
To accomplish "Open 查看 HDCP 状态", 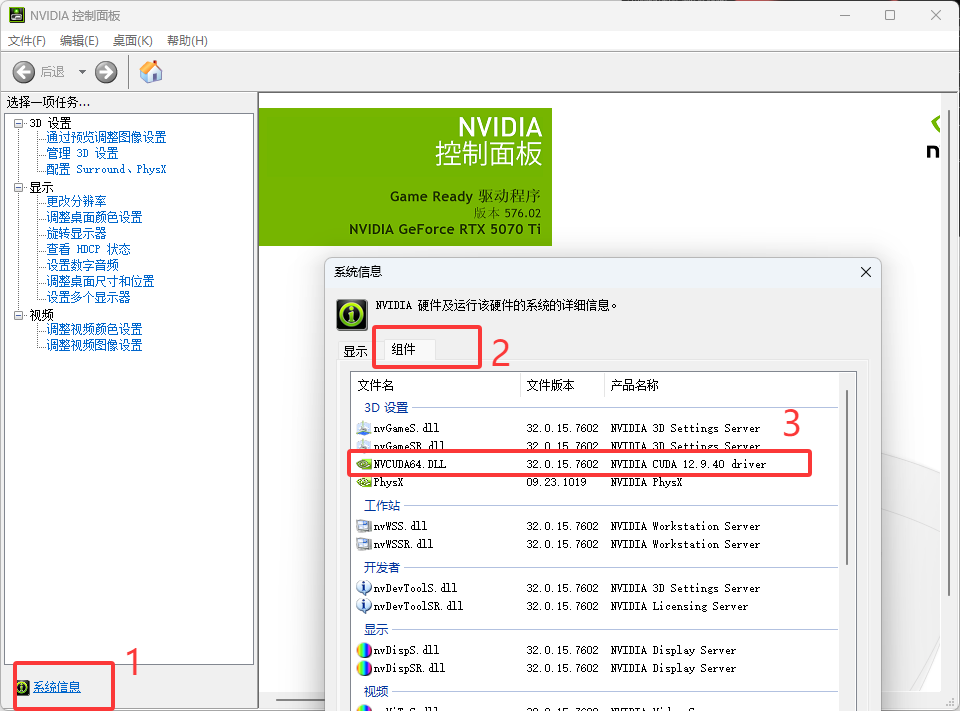I will [x=88, y=249].
